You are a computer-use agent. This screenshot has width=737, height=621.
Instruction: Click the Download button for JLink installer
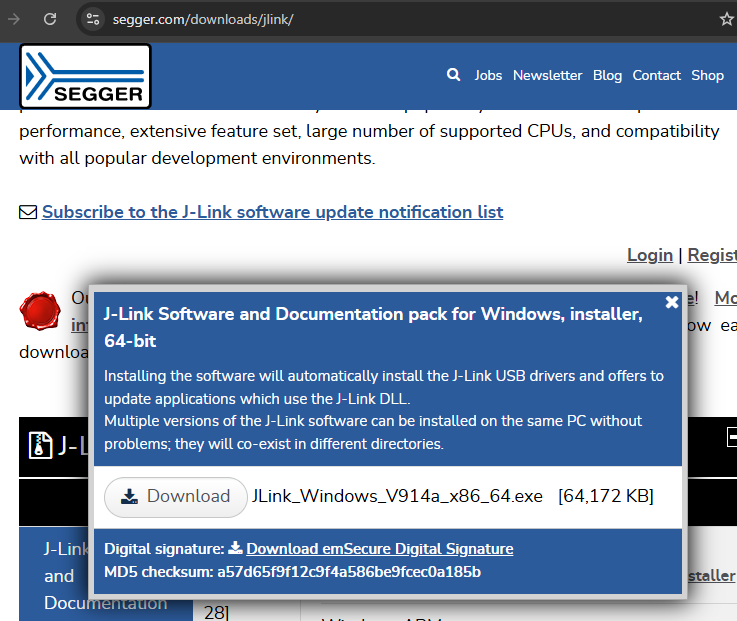pos(176,497)
